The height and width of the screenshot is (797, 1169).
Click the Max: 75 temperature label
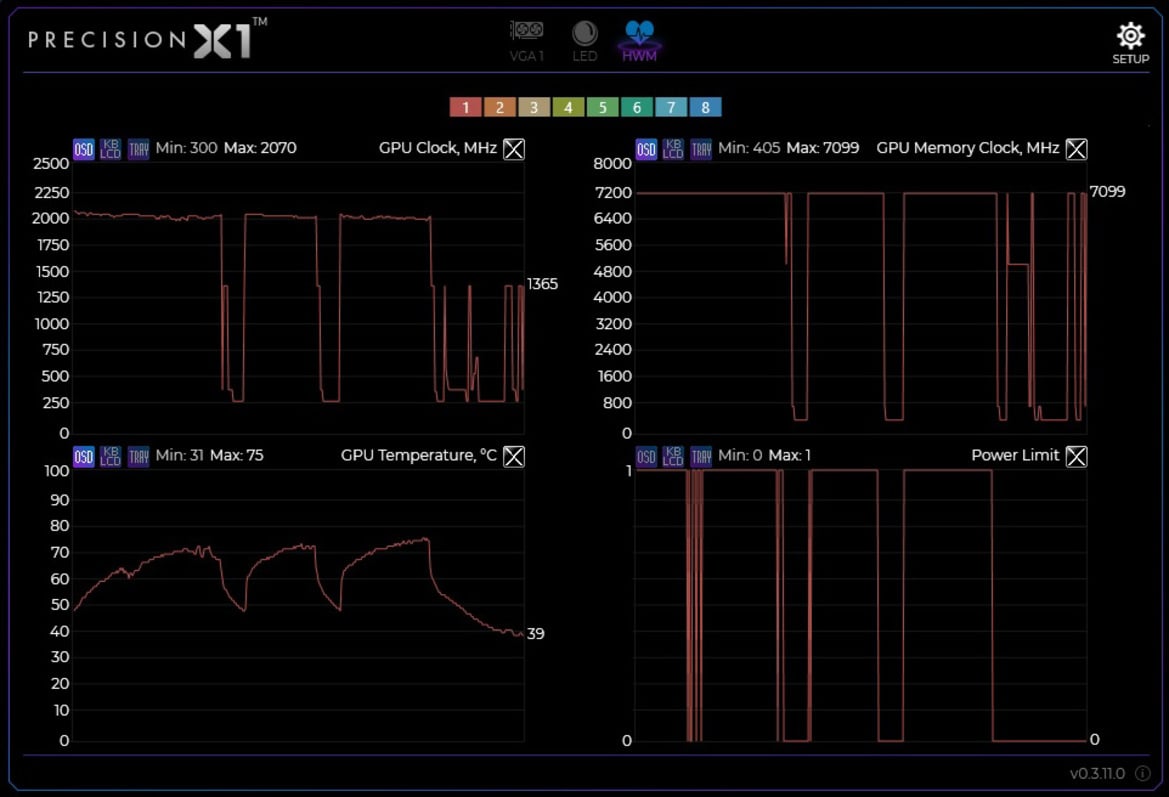pos(236,455)
